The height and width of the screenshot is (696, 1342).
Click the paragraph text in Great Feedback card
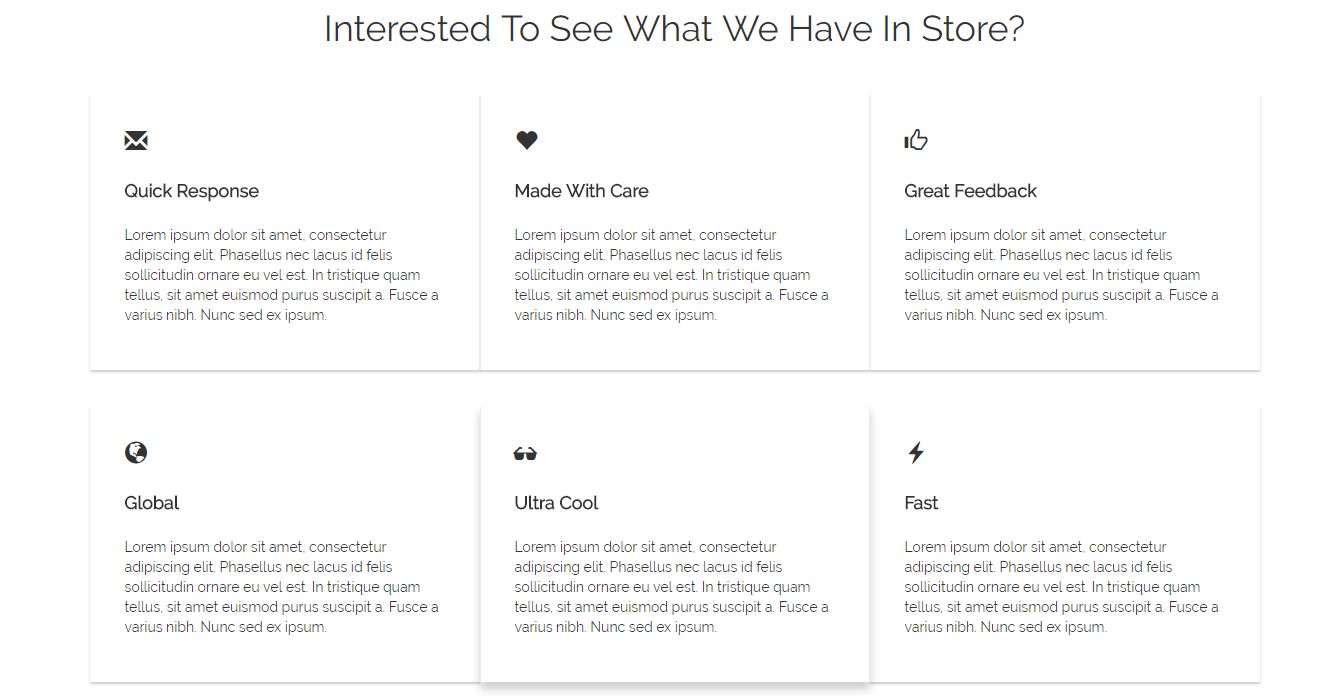pos(1061,275)
